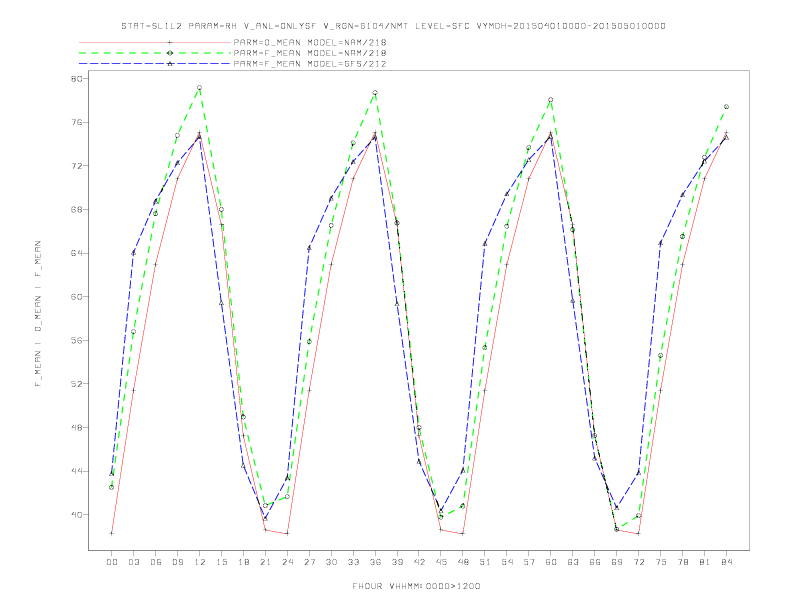Click x-axis forecast hour label 54

[507, 562]
